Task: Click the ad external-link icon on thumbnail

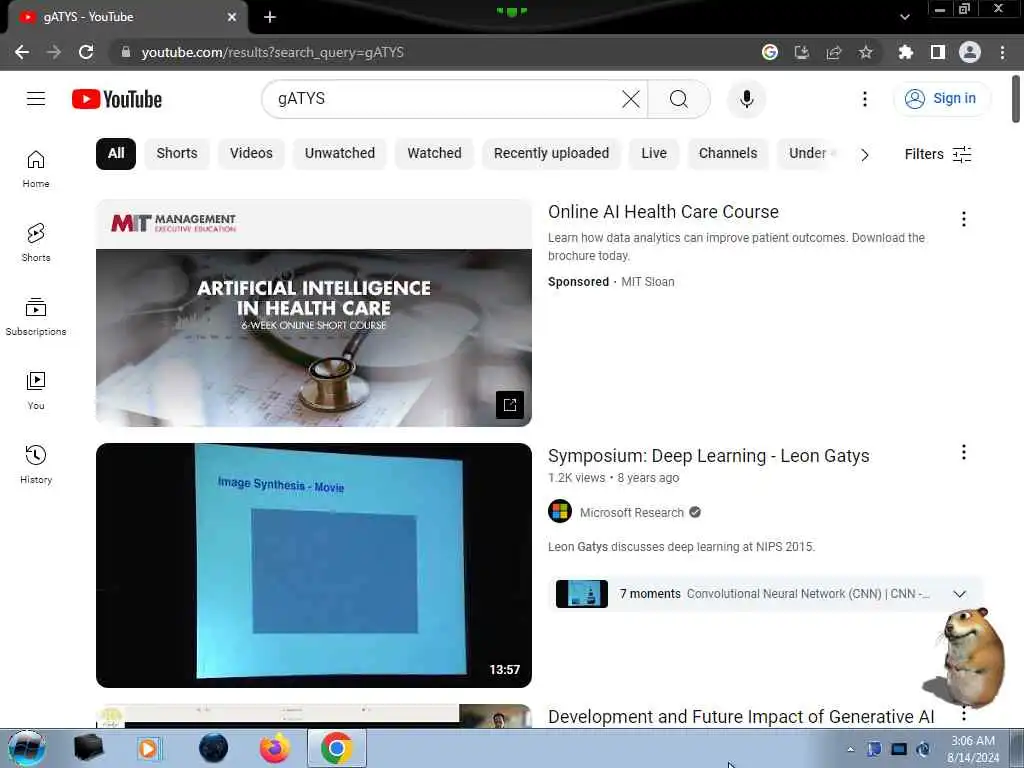Action: (509, 405)
